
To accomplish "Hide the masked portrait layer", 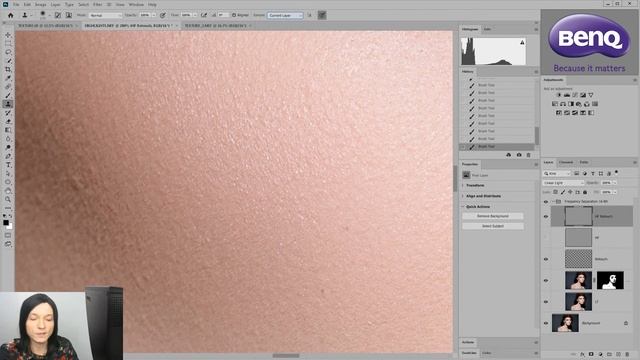I will [546, 280].
